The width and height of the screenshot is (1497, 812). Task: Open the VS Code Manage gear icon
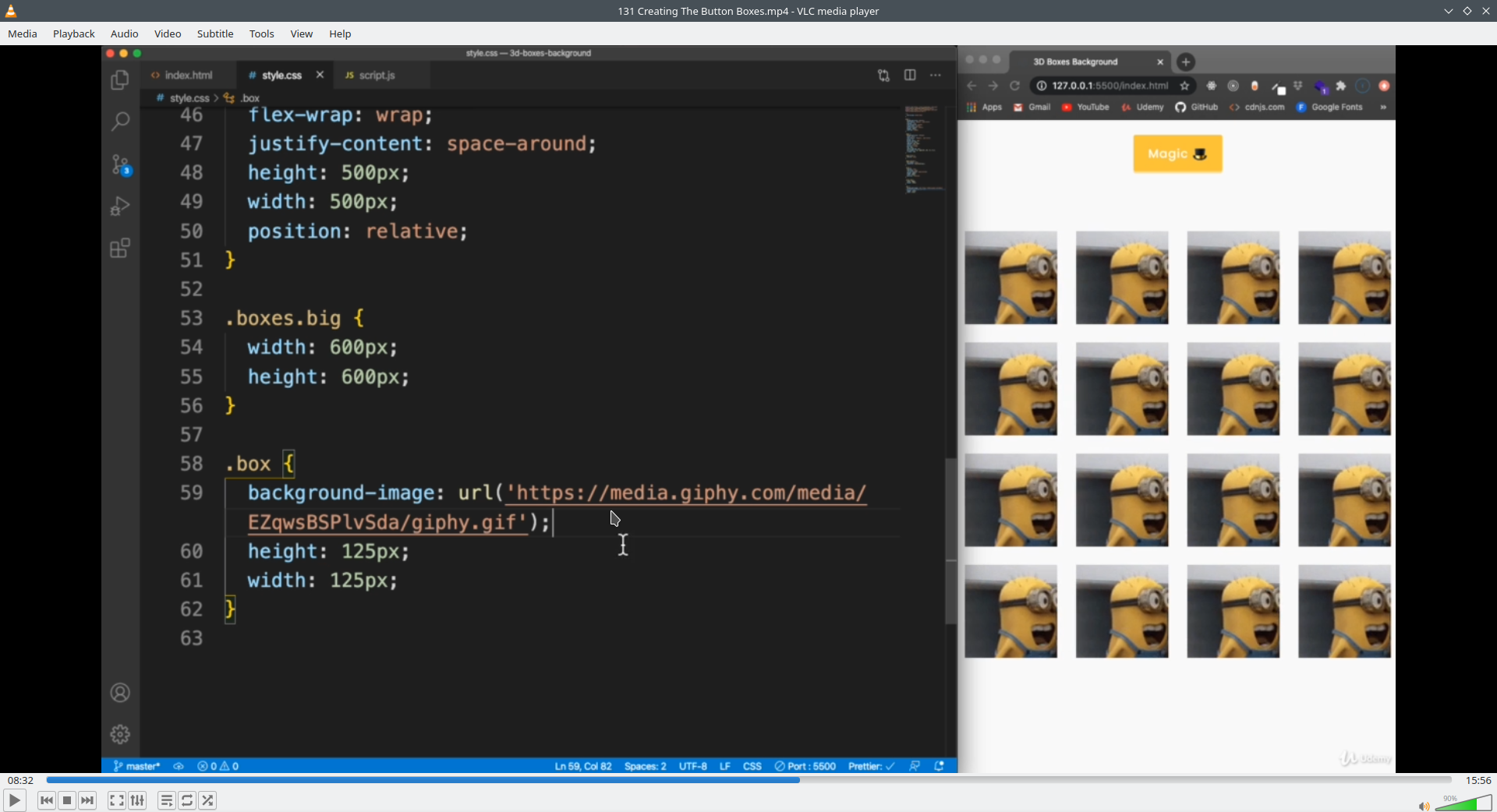click(120, 734)
